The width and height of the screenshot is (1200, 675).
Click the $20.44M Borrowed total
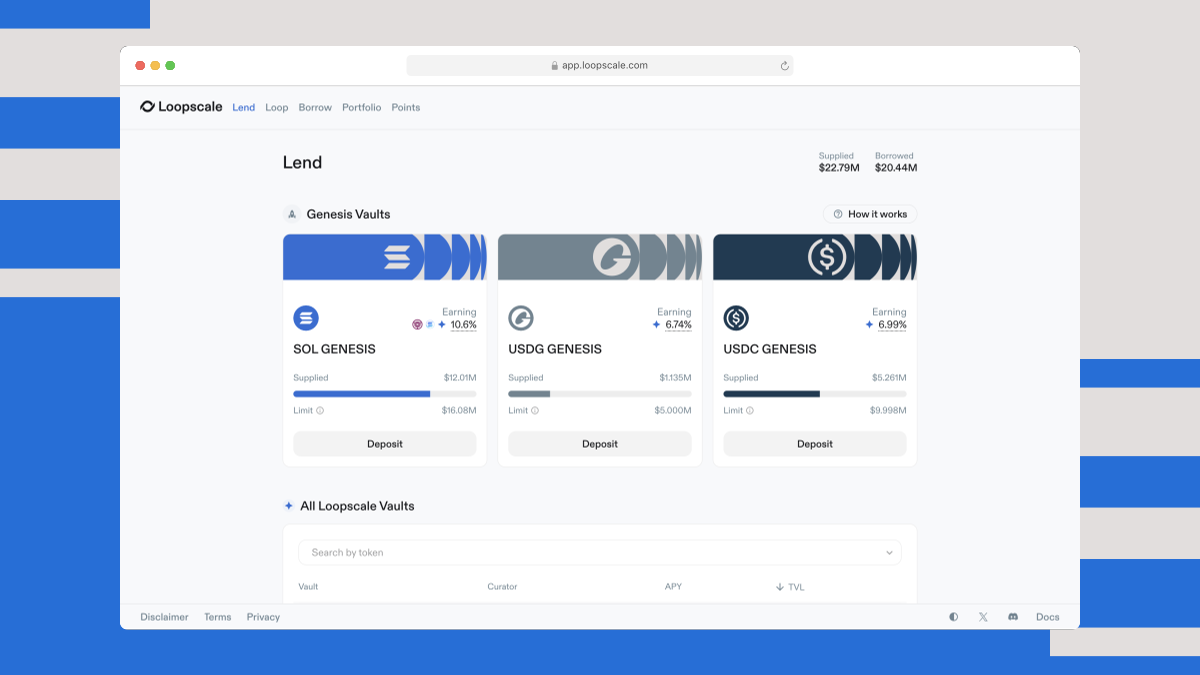[x=896, y=168]
